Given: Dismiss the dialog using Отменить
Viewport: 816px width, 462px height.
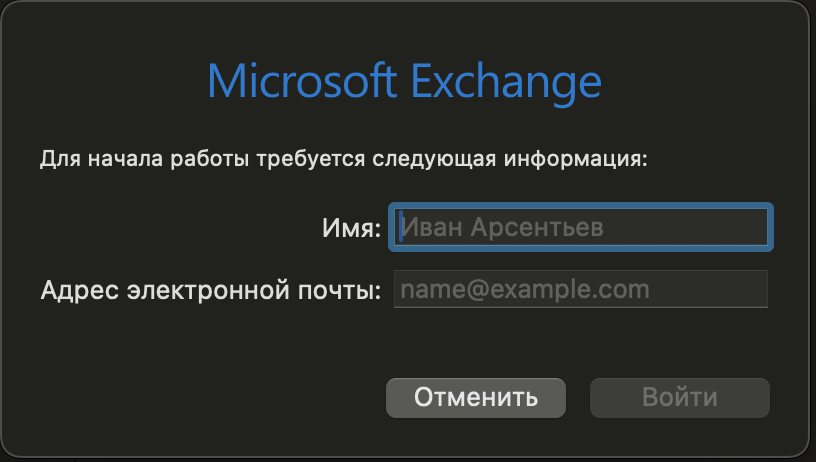Looking at the screenshot, I should click(476, 397).
